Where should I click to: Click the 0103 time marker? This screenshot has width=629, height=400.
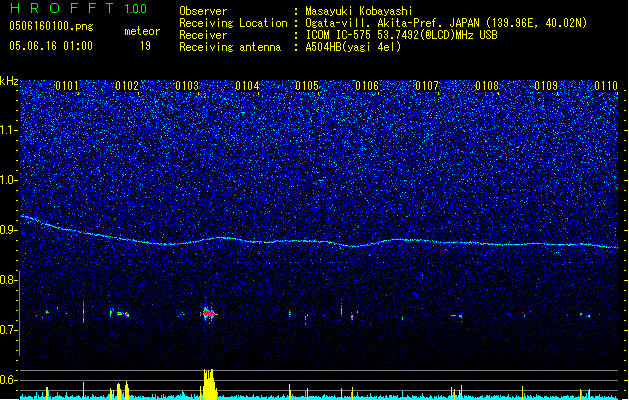click(x=187, y=86)
